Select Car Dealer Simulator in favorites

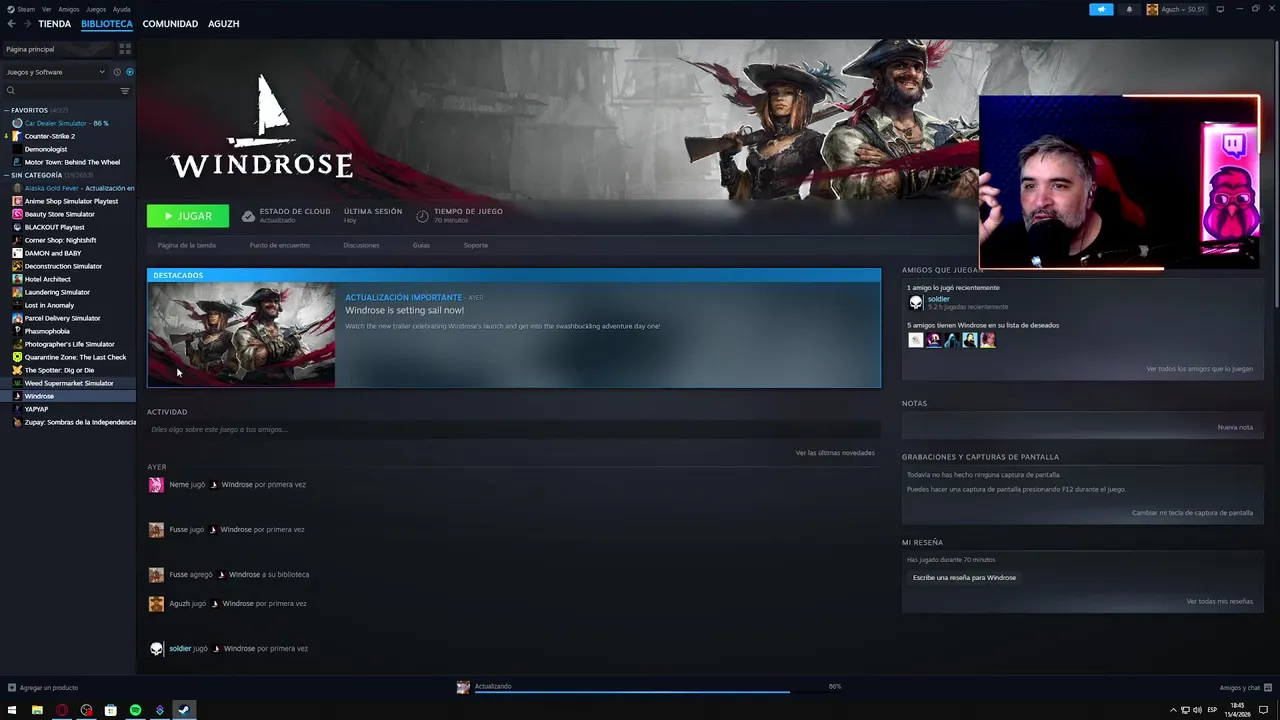pos(68,123)
